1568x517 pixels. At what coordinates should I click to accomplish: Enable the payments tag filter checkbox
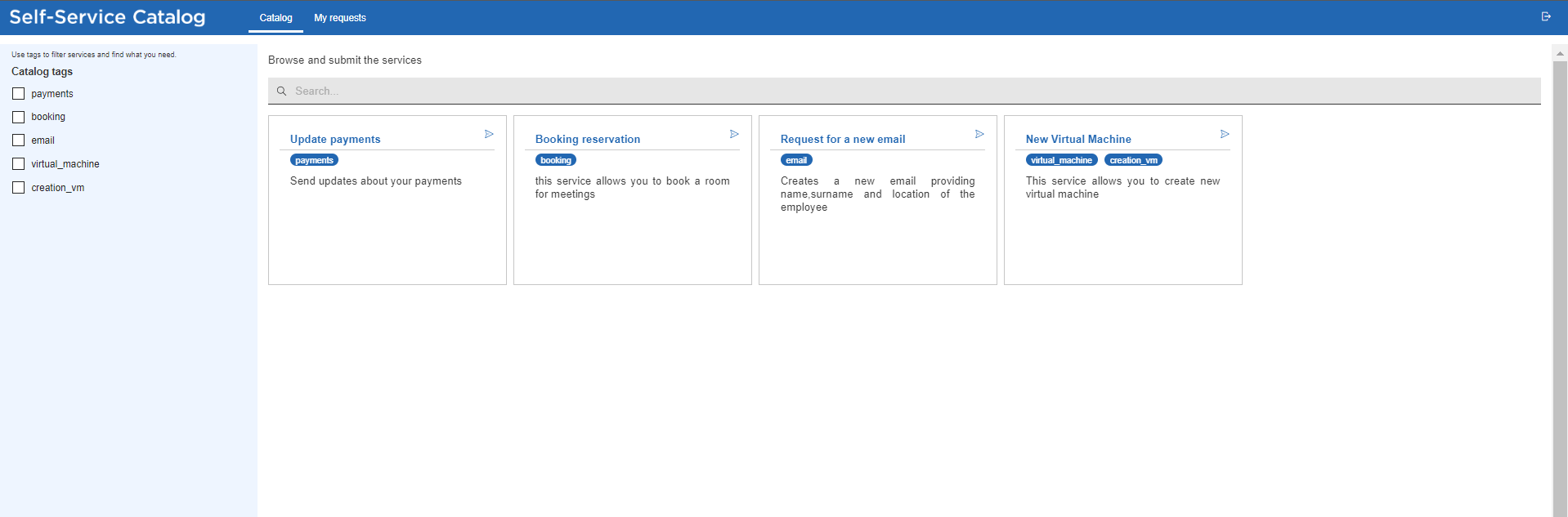point(19,94)
